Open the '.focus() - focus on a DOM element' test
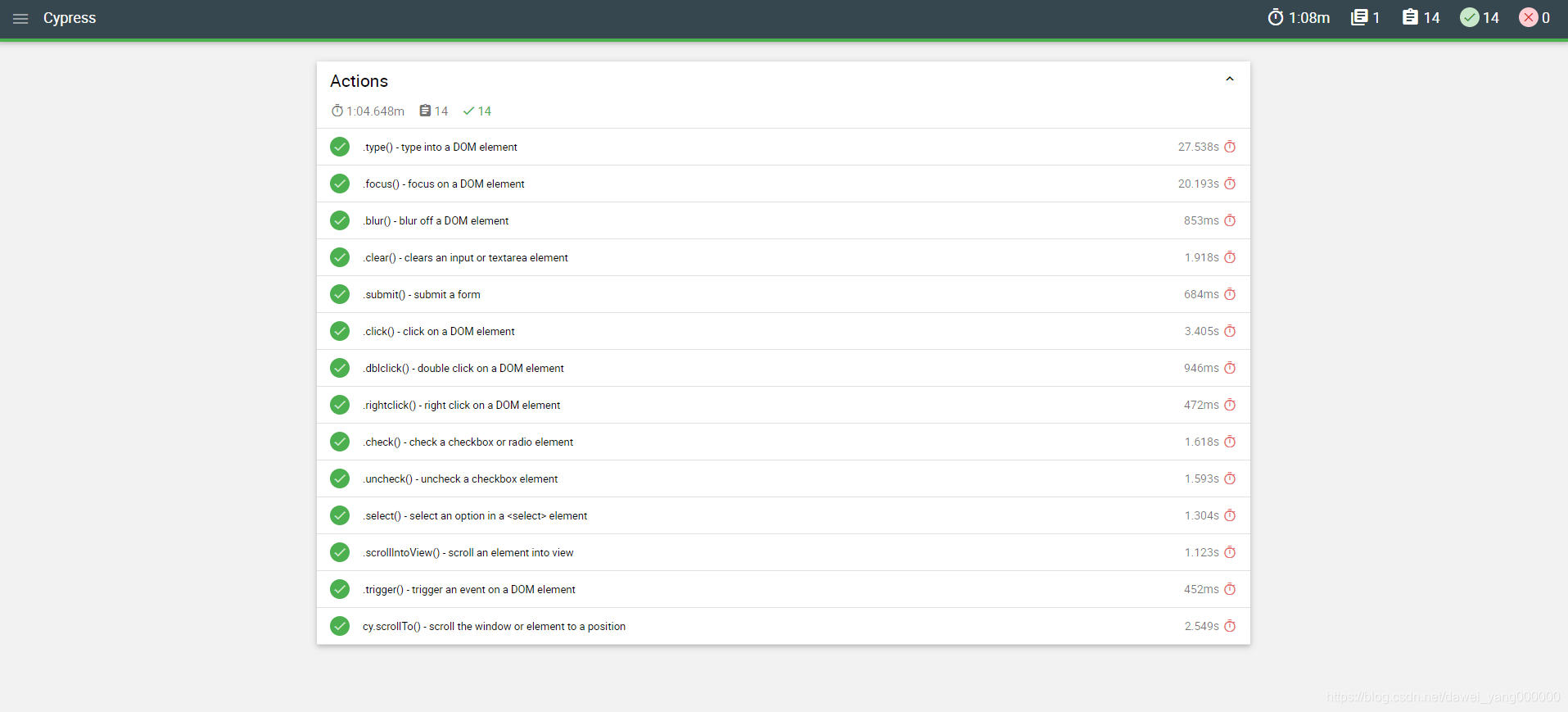Viewport: 1568px width, 712px height. point(784,184)
